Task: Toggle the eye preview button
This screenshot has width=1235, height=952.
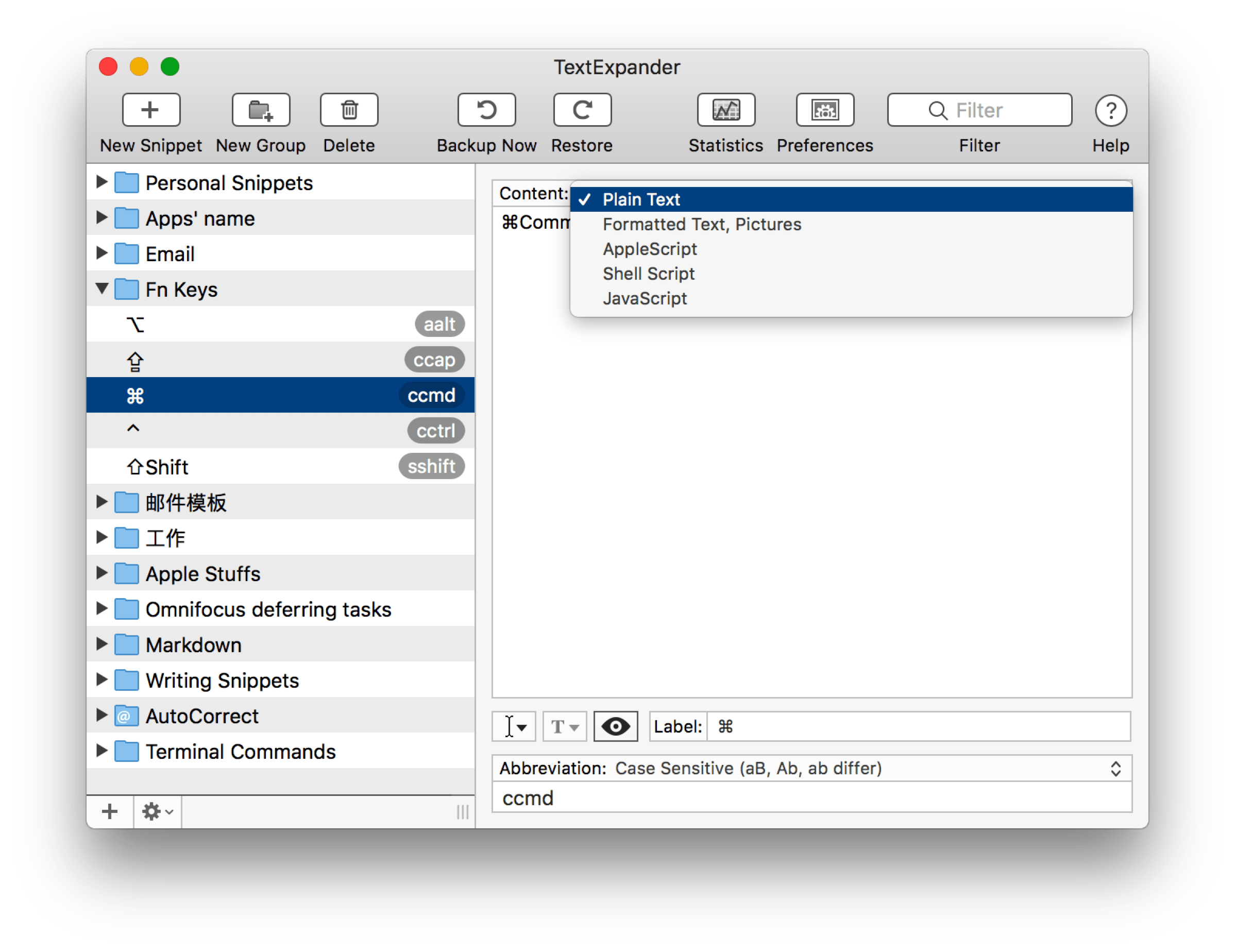Action: (x=615, y=726)
